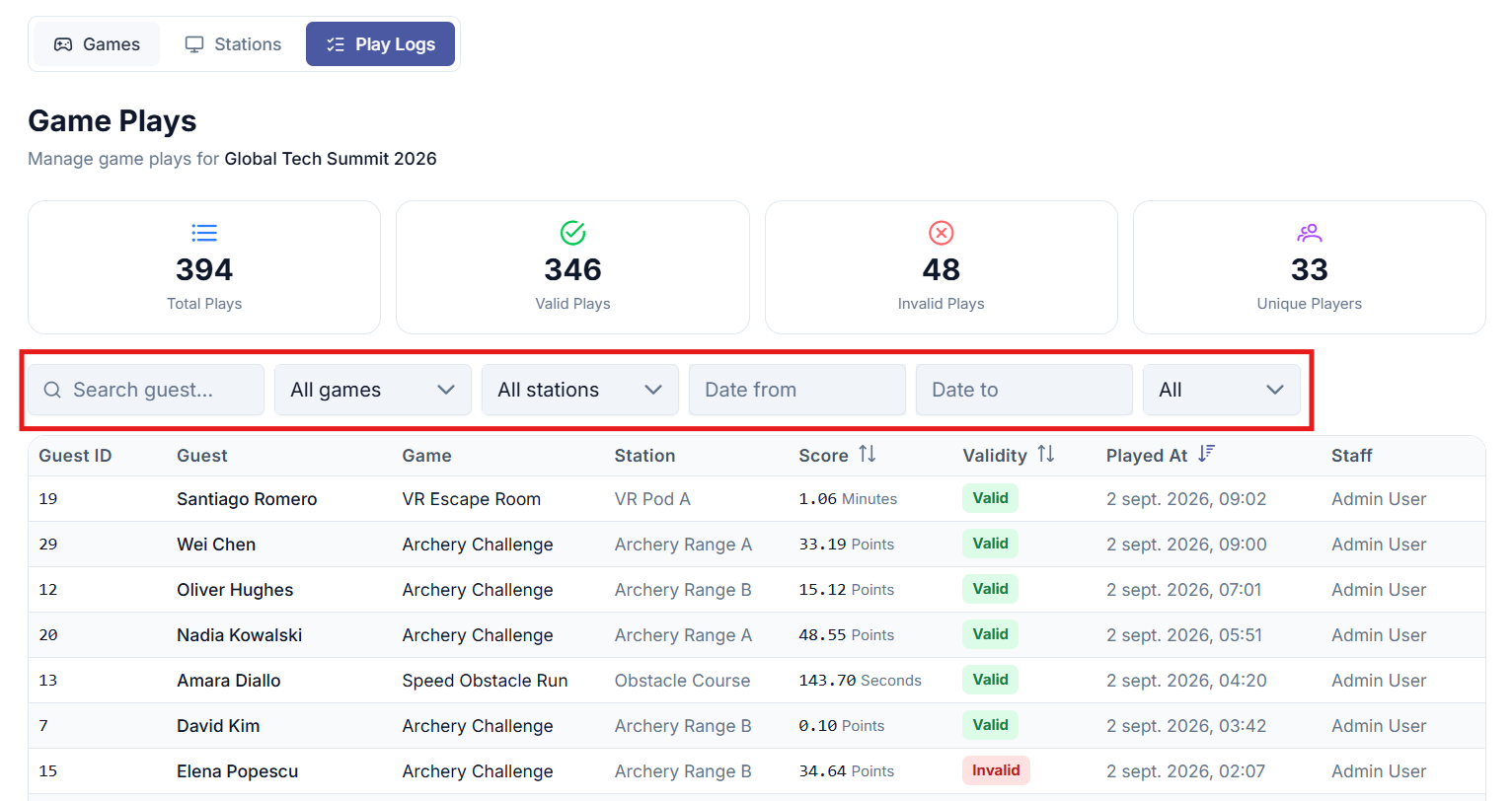Click the gamepad icon on Games tab
Image resolution: width=1512 pixels, height=801 pixels.
tap(63, 44)
